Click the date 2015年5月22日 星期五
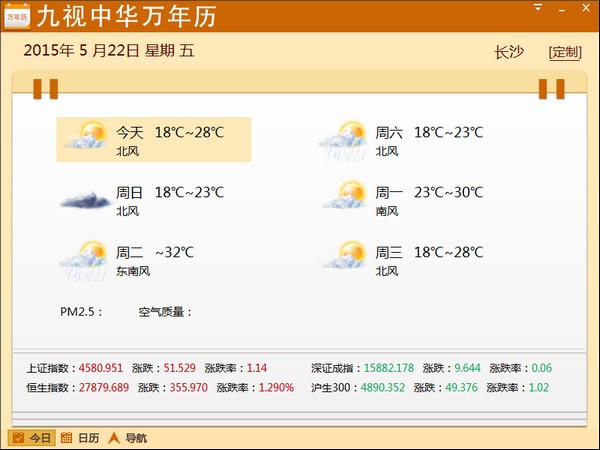600x450 pixels. [109, 51]
